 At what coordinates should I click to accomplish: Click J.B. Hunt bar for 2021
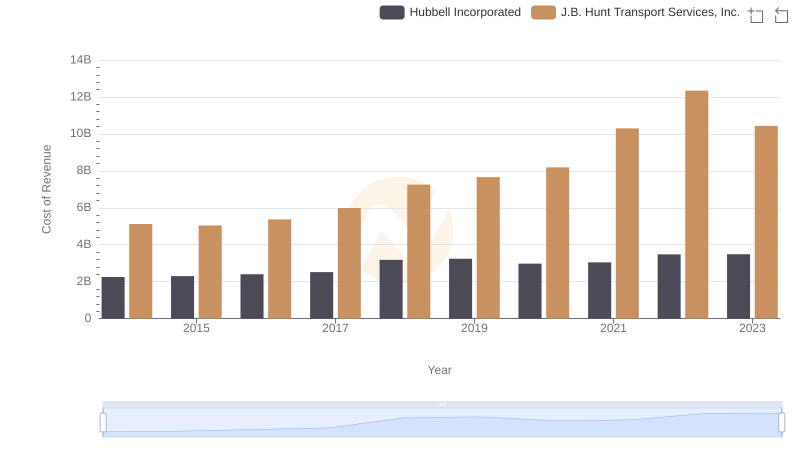[627, 223]
